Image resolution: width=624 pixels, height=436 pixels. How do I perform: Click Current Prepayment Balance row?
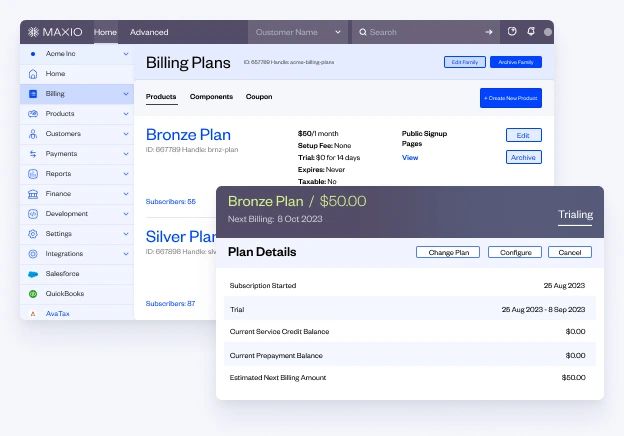coord(410,356)
